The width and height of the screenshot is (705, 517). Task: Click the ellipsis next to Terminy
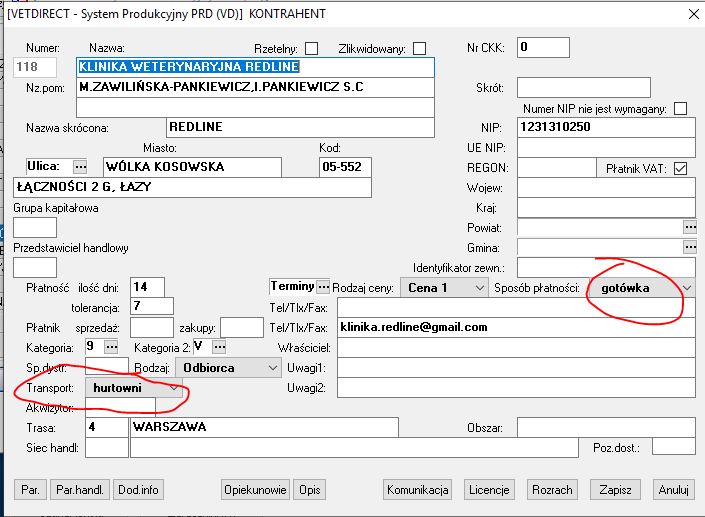[323, 287]
